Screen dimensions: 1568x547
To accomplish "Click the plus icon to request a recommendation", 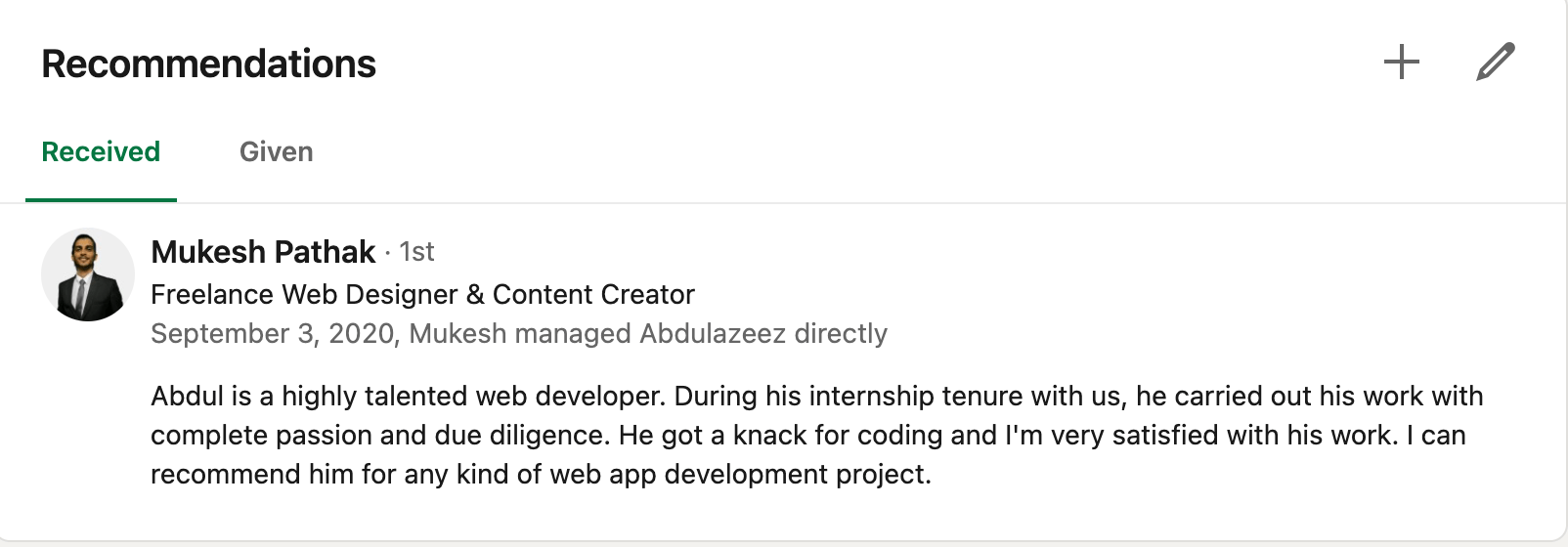I will click(x=1401, y=63).
